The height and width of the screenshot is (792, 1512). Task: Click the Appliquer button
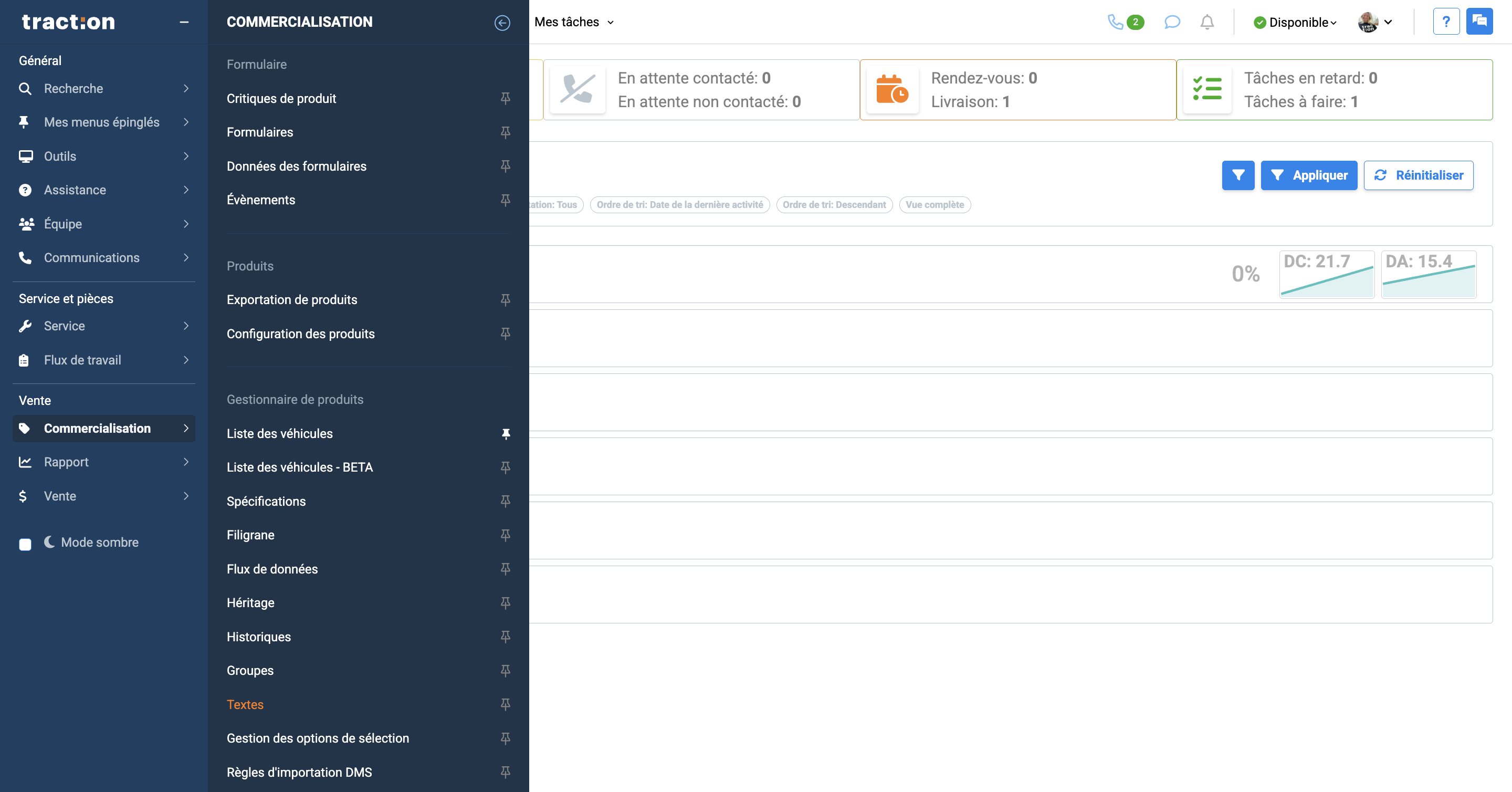[x=1309, y=175]
